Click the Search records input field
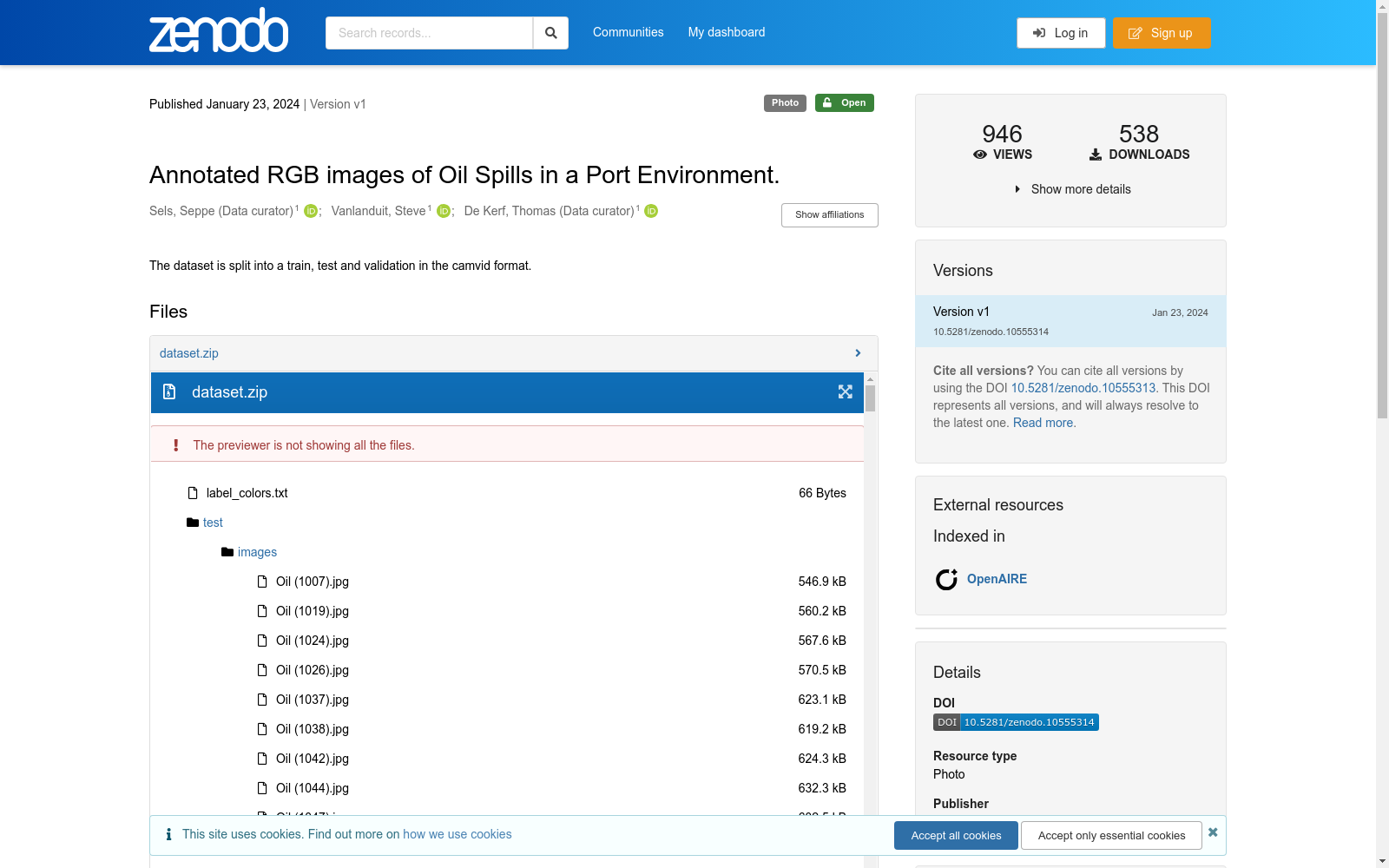This screenshot has height=868, width=1389. 429,33
